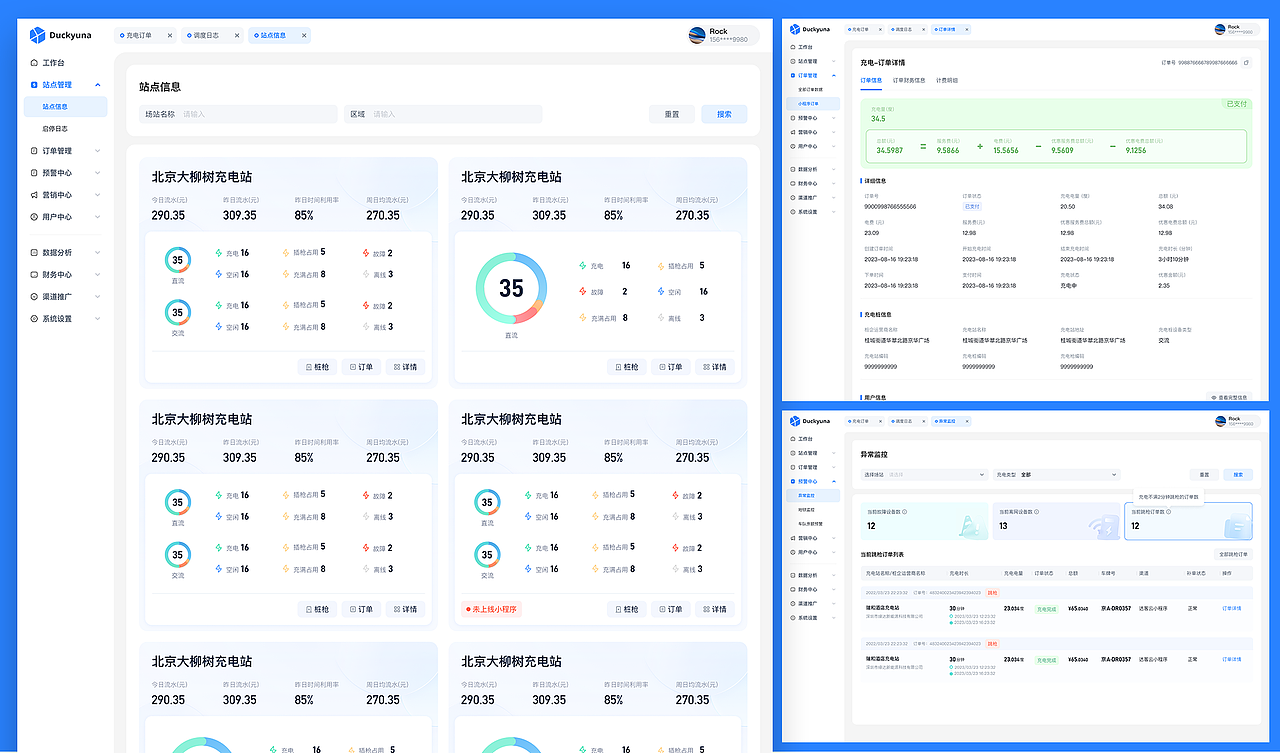Expand 系统设置 chevron in the main sidebar
This screenshot has width=1280, height=753.
[x=97, y=319]
